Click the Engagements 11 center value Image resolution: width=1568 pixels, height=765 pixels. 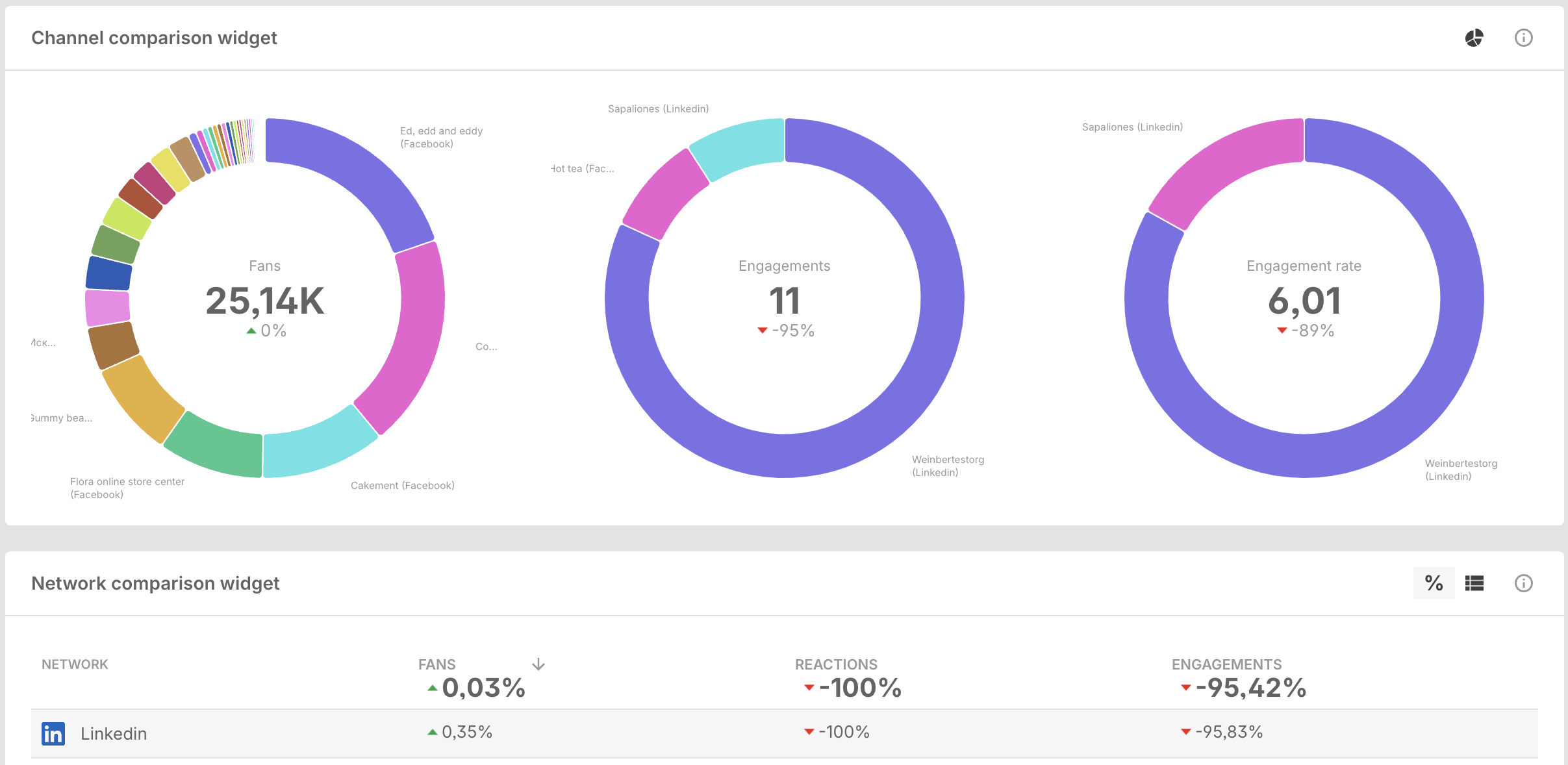(x=784, y=301)
